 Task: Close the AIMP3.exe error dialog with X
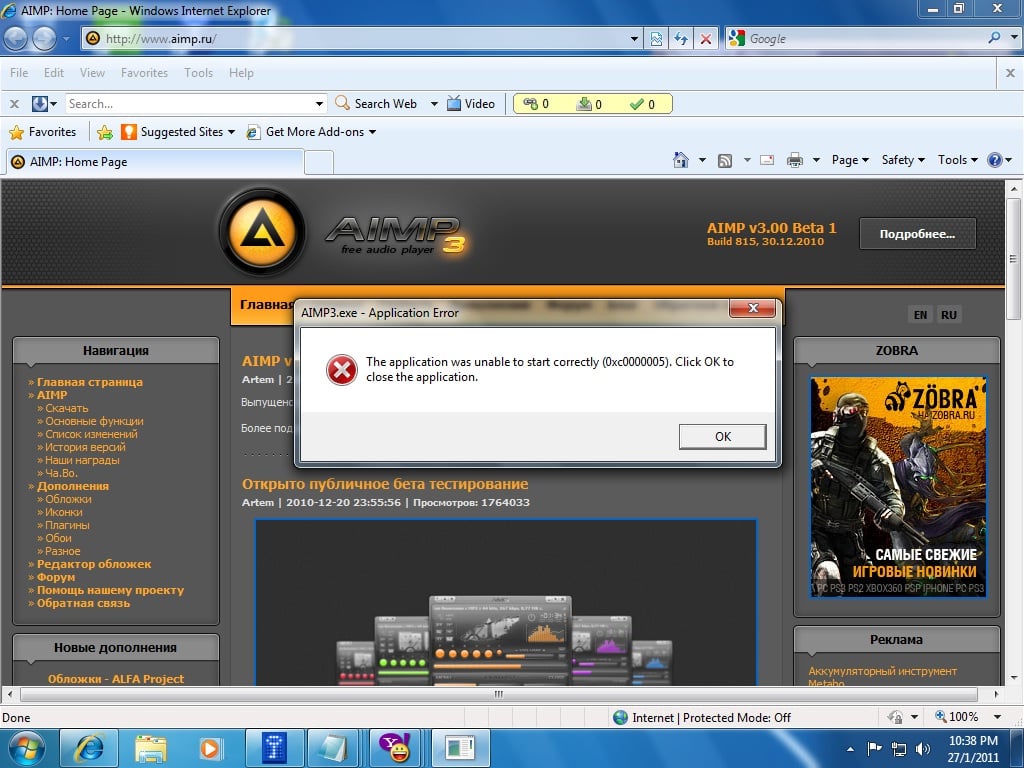pos(752,308)
